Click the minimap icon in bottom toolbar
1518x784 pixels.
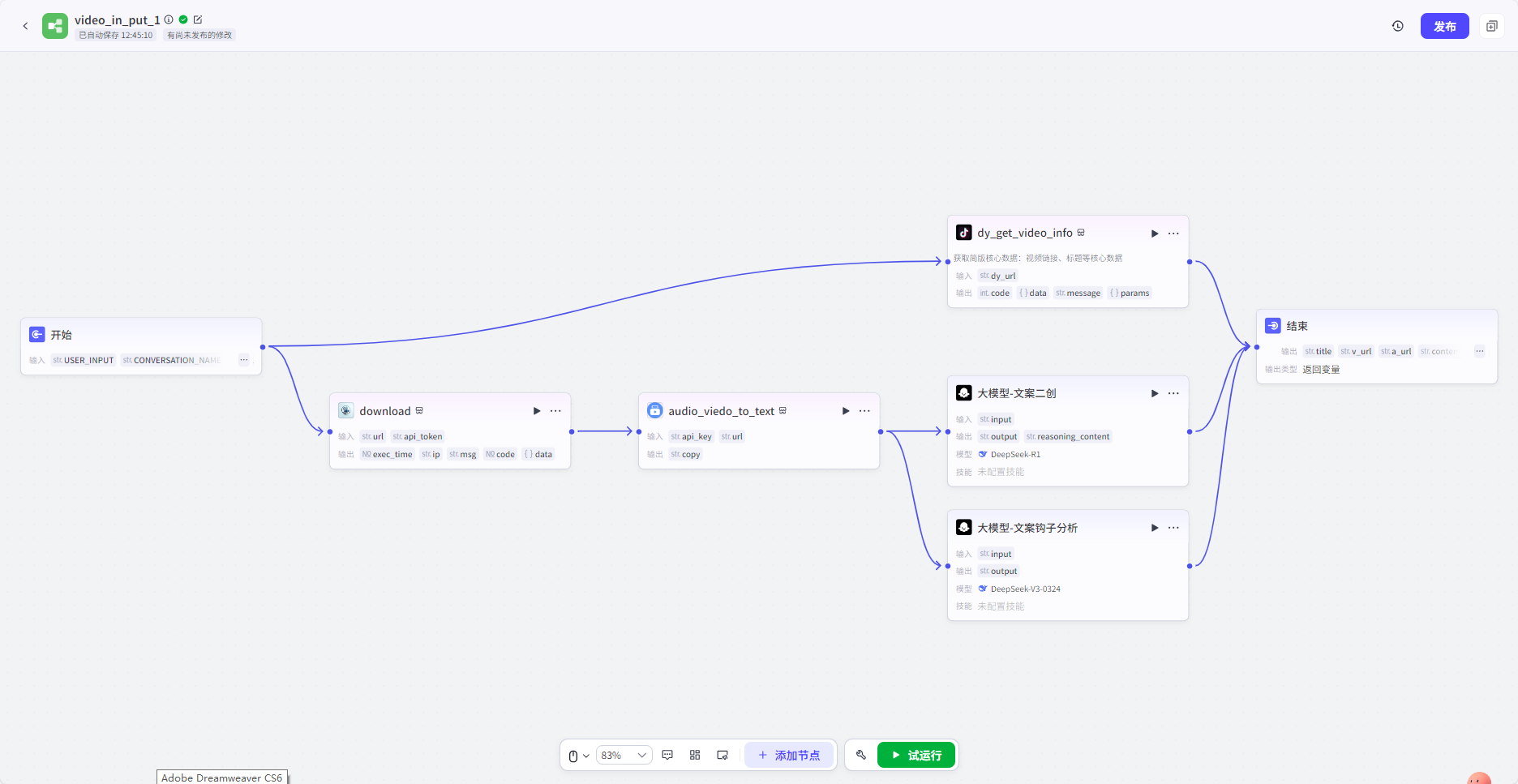pos(723,755)
